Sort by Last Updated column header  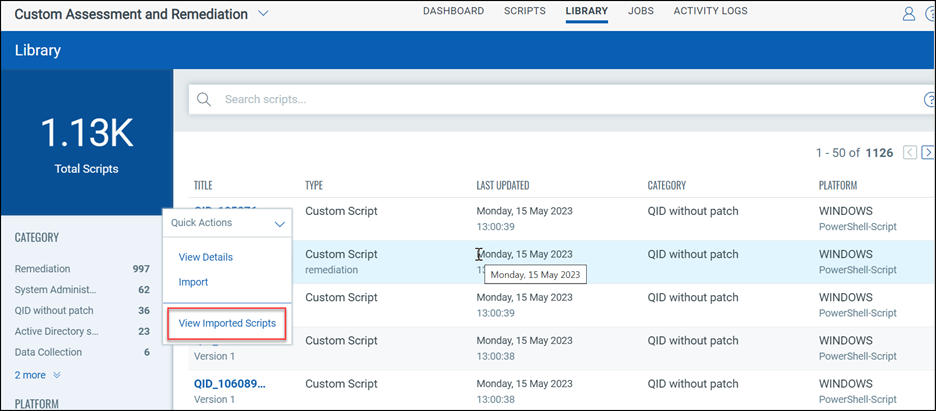click(x=503, y=186)
